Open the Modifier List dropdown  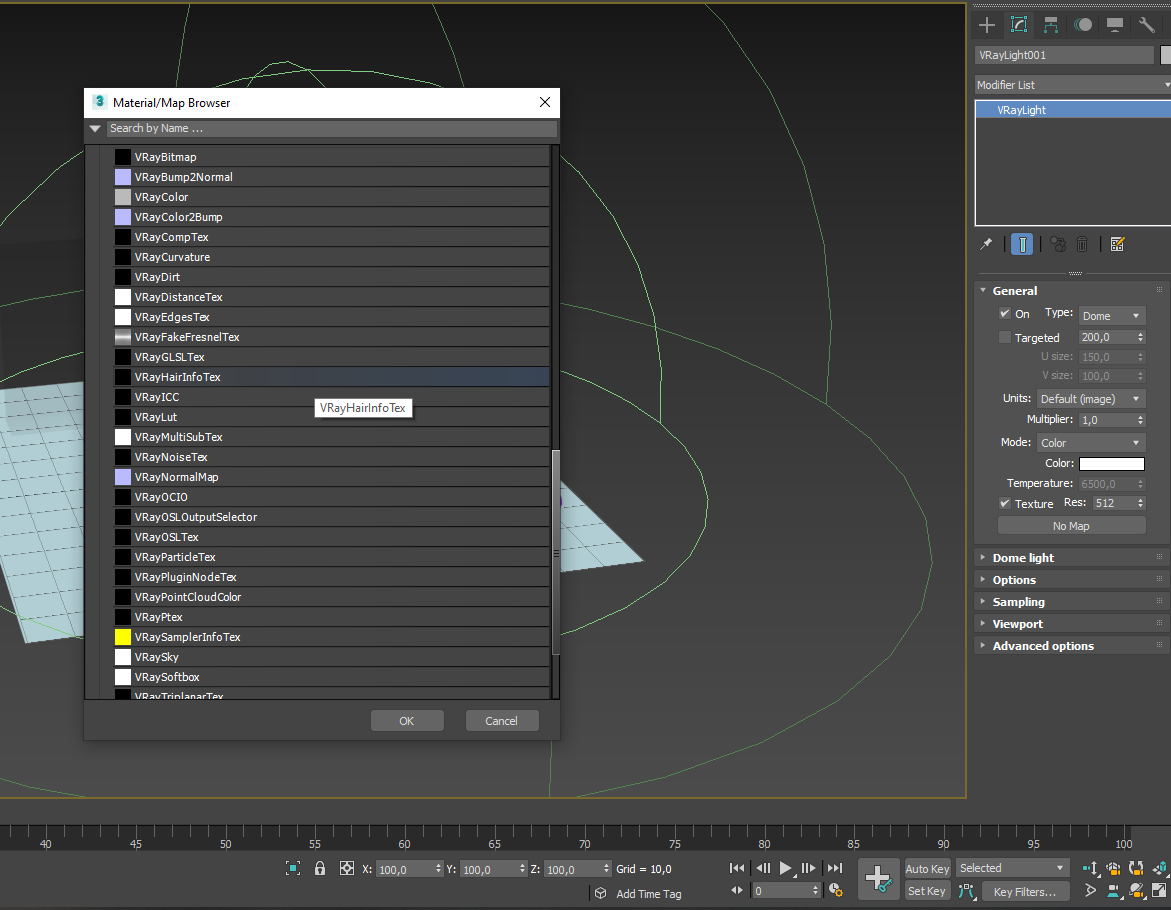pyautogui.click(x=1073, y=85)
